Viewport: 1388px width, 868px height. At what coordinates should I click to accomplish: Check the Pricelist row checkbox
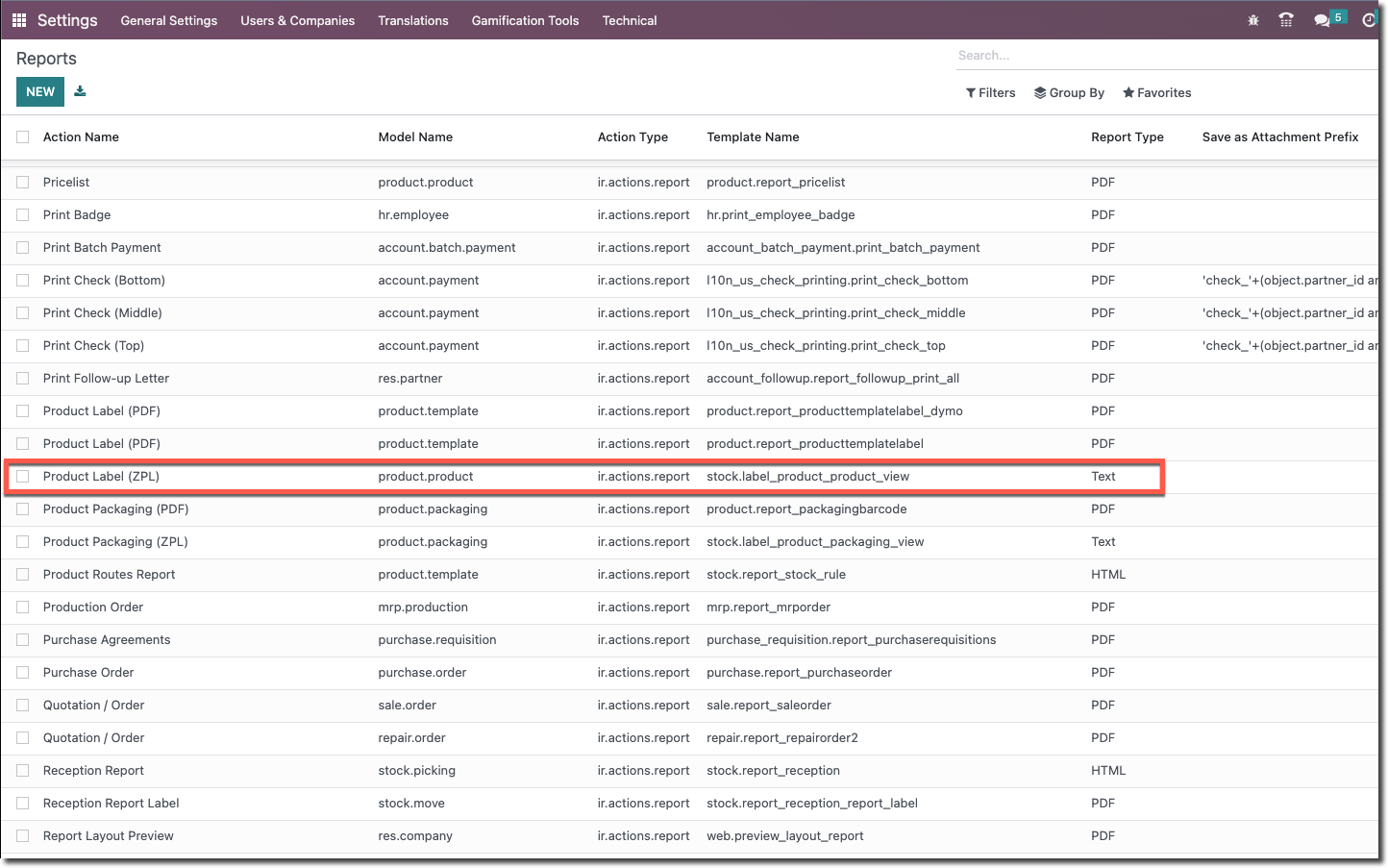(x=23, y=183)
